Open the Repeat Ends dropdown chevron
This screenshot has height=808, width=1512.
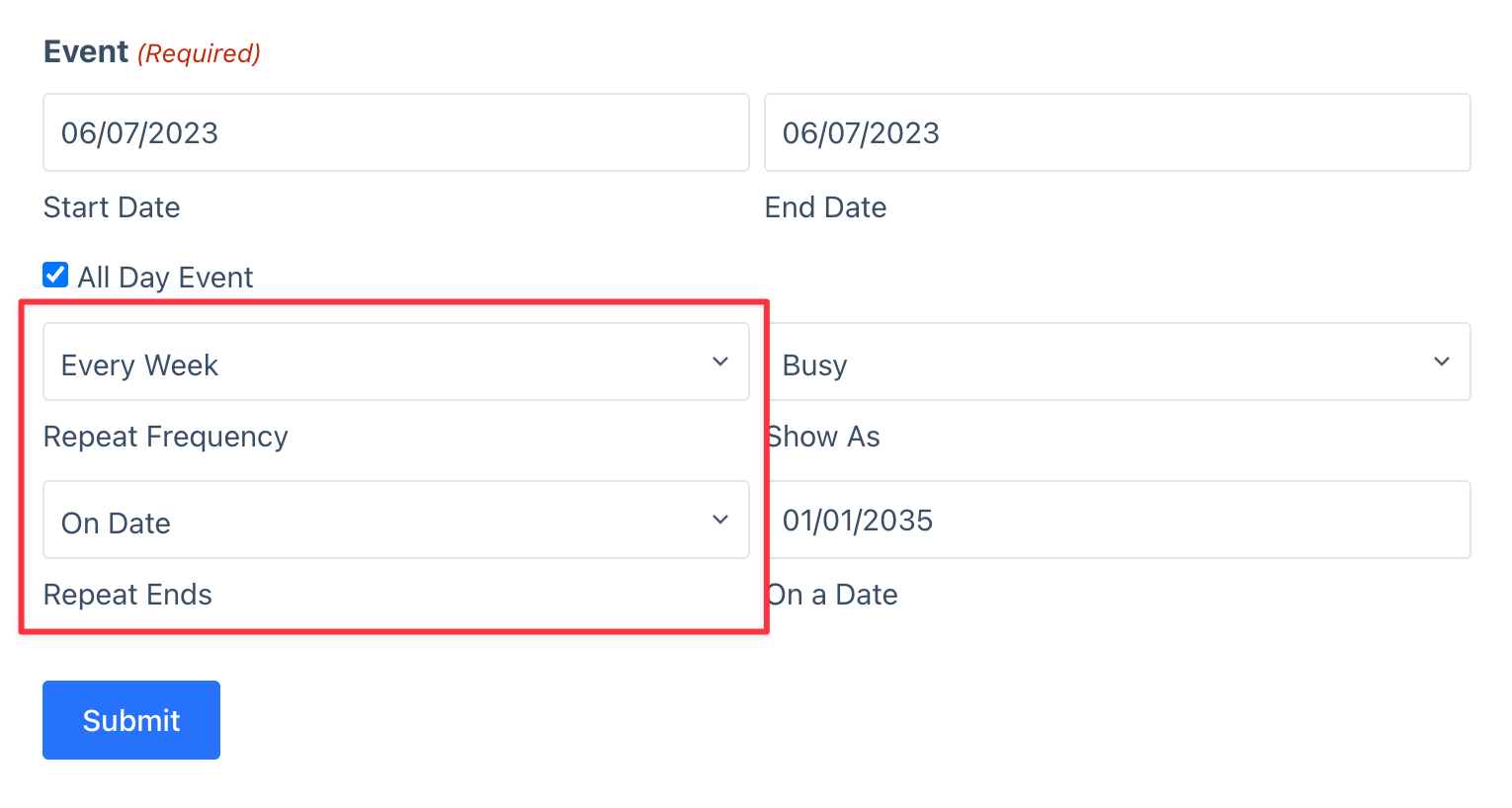click(x=720, y=520)
